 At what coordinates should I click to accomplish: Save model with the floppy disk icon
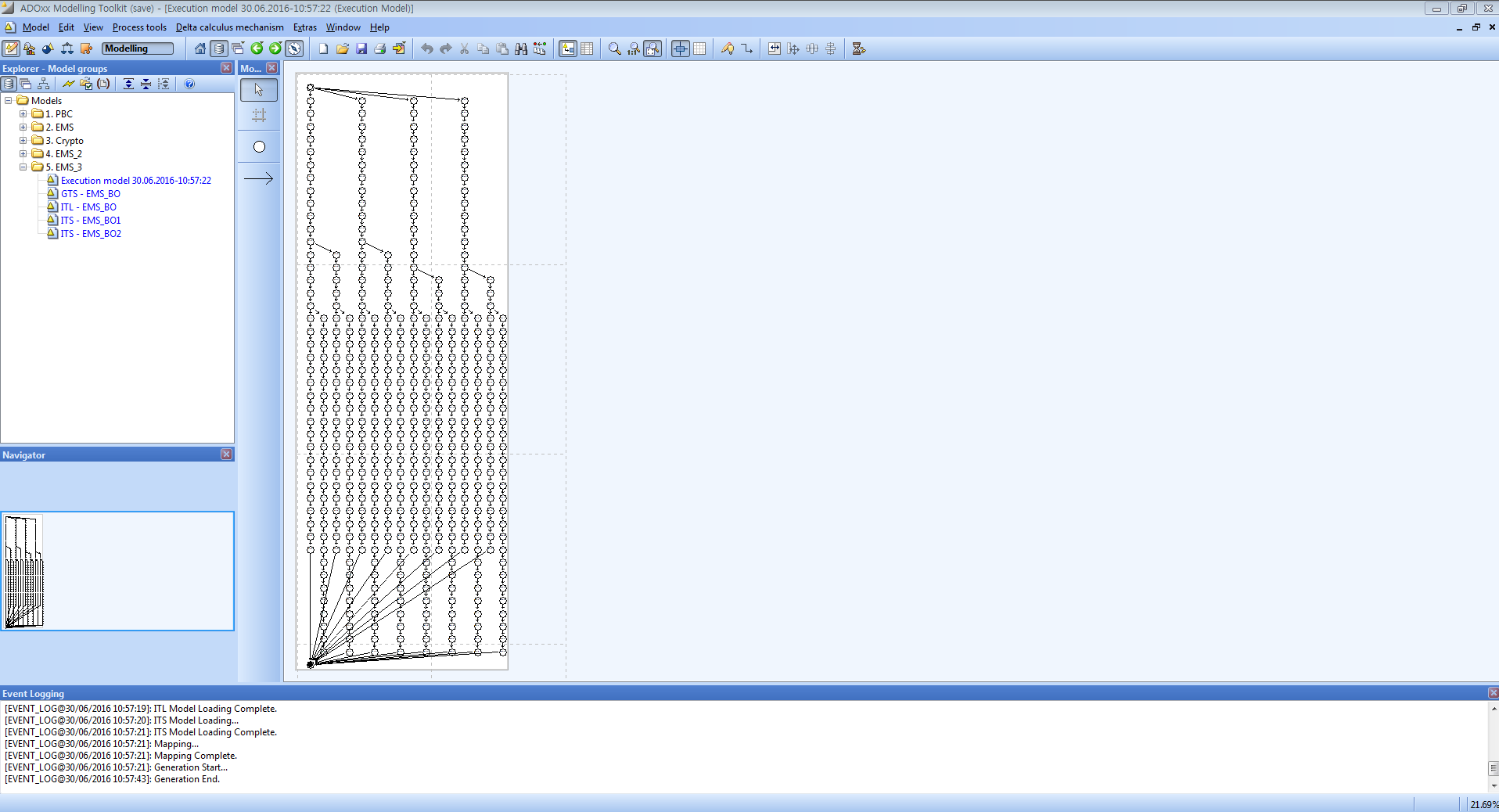pos(361,49)
